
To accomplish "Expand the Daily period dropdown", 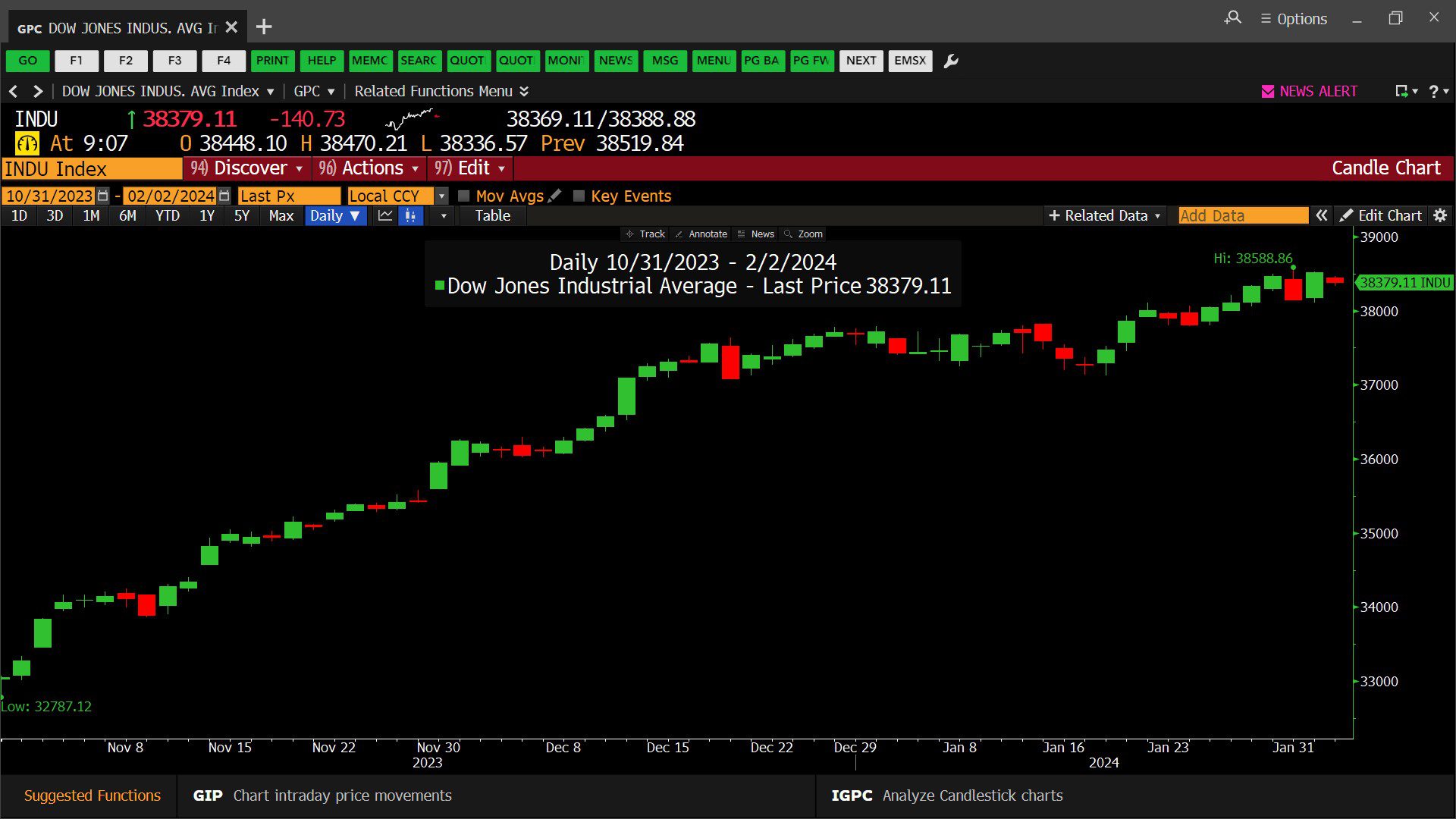I will click(x=335, y=215).
